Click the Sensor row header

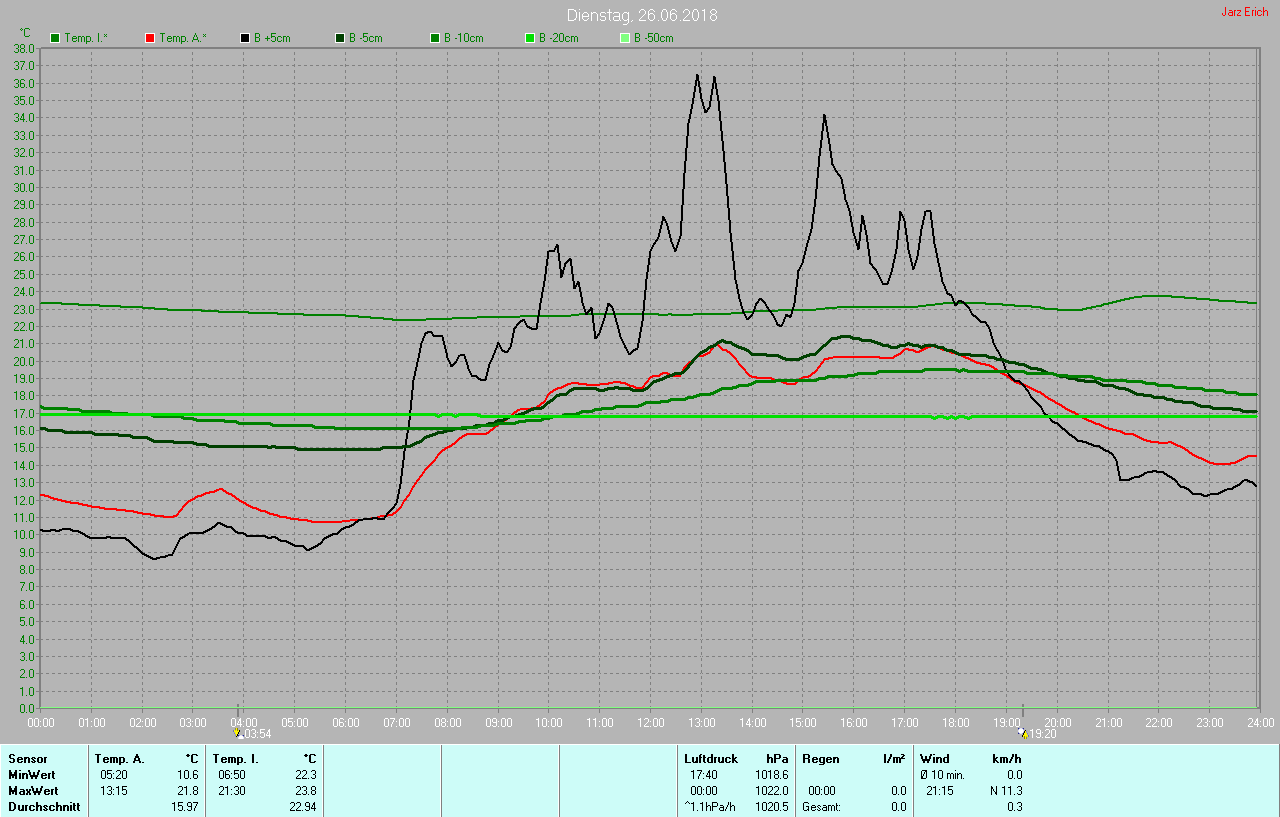pos(28,759)
